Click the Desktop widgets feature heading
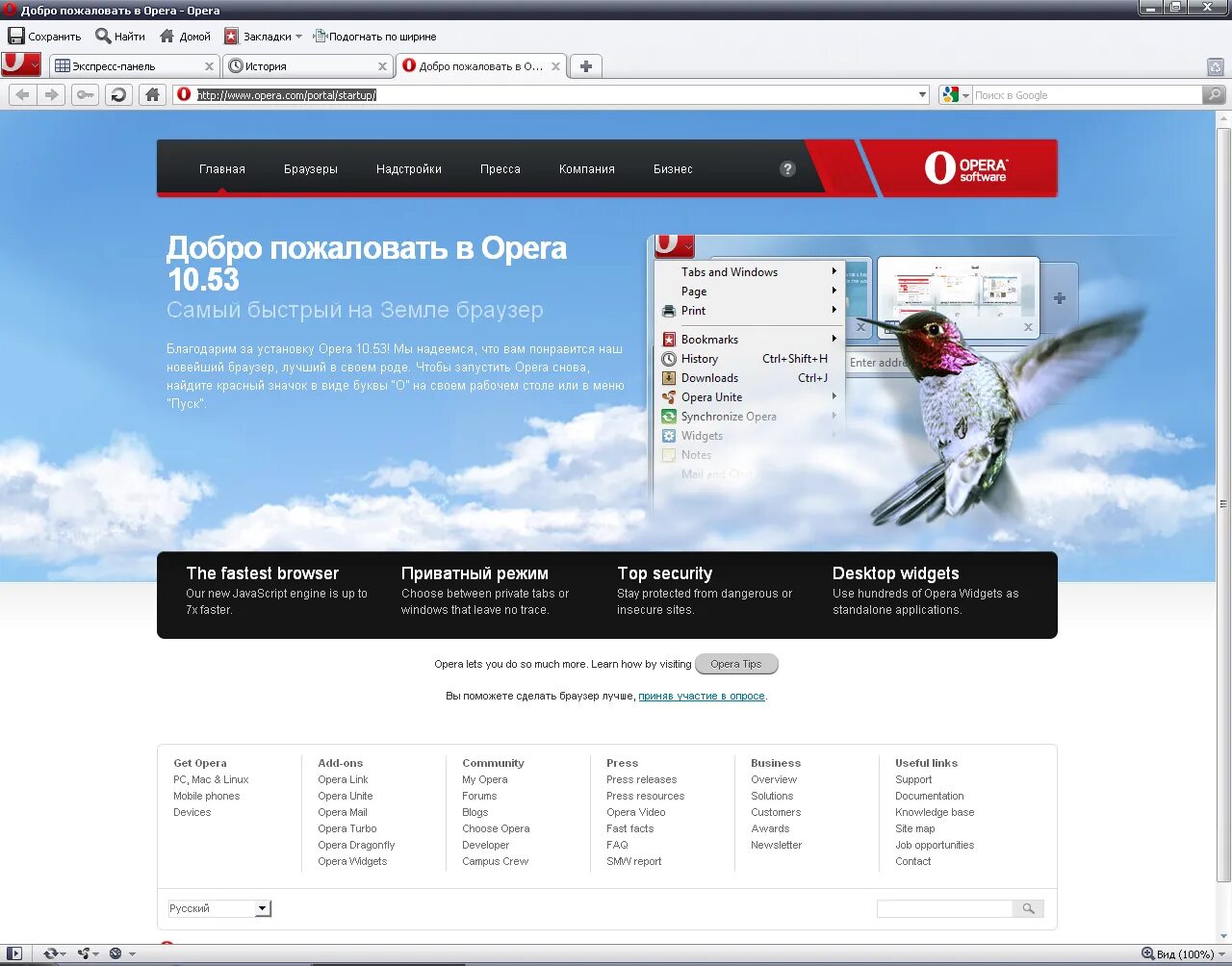 click(895, 573)
